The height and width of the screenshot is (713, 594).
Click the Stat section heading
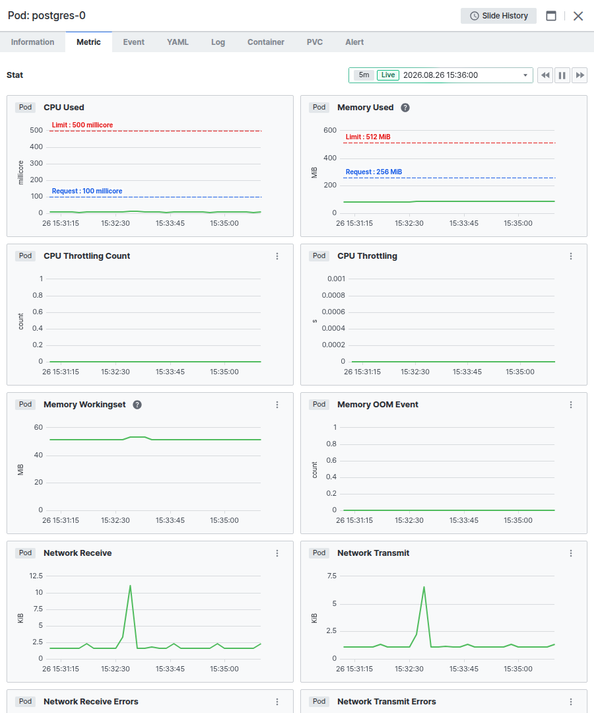[x=15, y=75]
